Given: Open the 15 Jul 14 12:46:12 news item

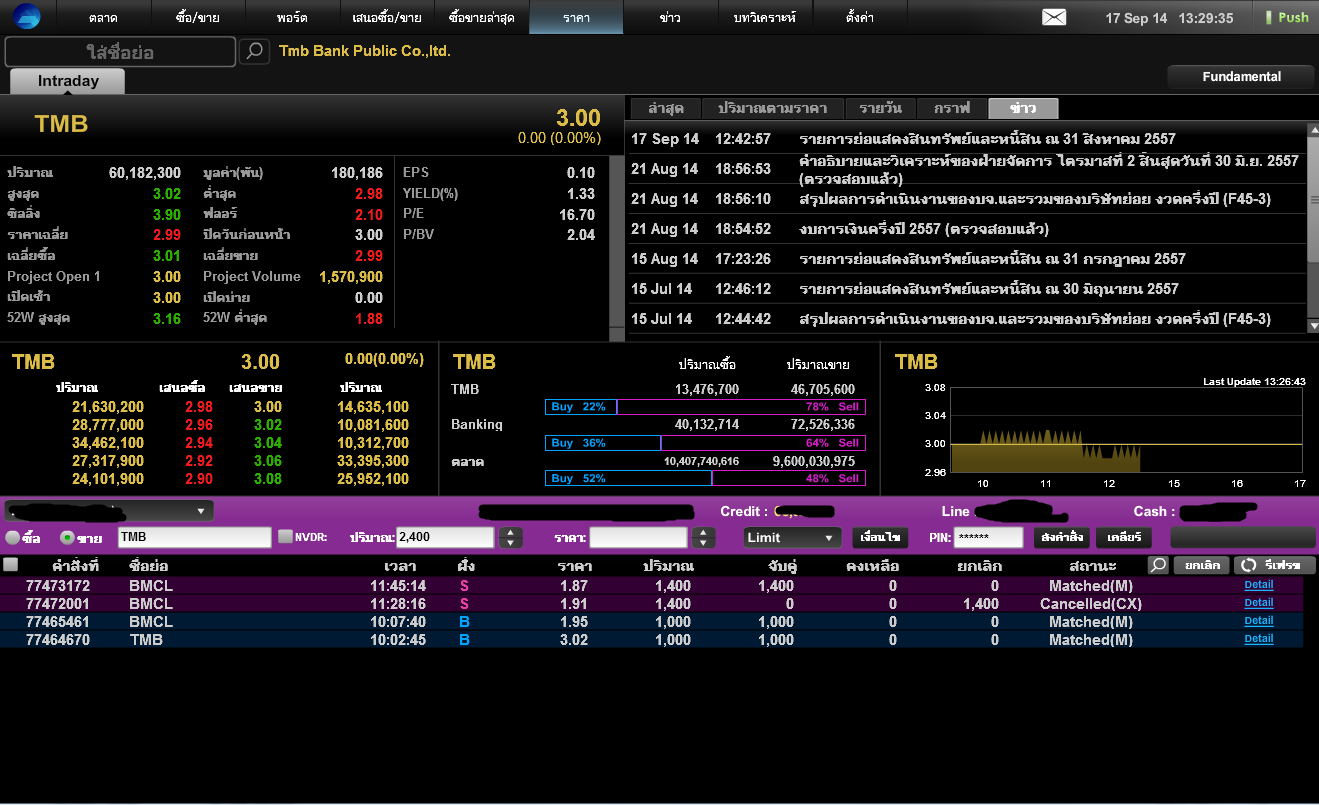Looking at the screenshot, I should (x=966, y=289).
